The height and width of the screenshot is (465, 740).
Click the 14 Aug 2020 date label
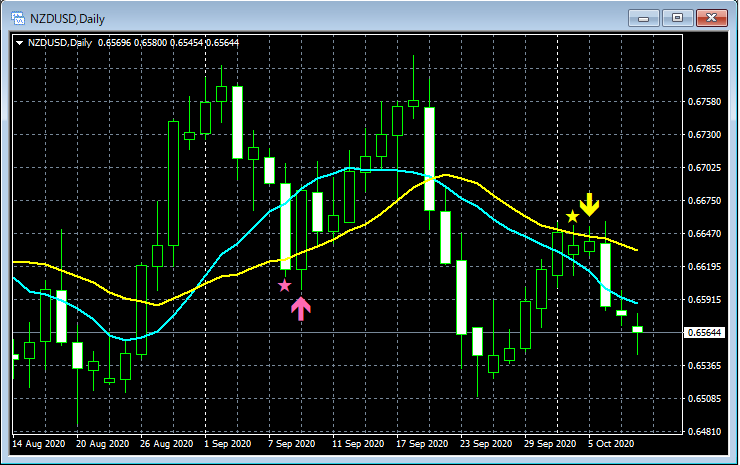point(39,444)
